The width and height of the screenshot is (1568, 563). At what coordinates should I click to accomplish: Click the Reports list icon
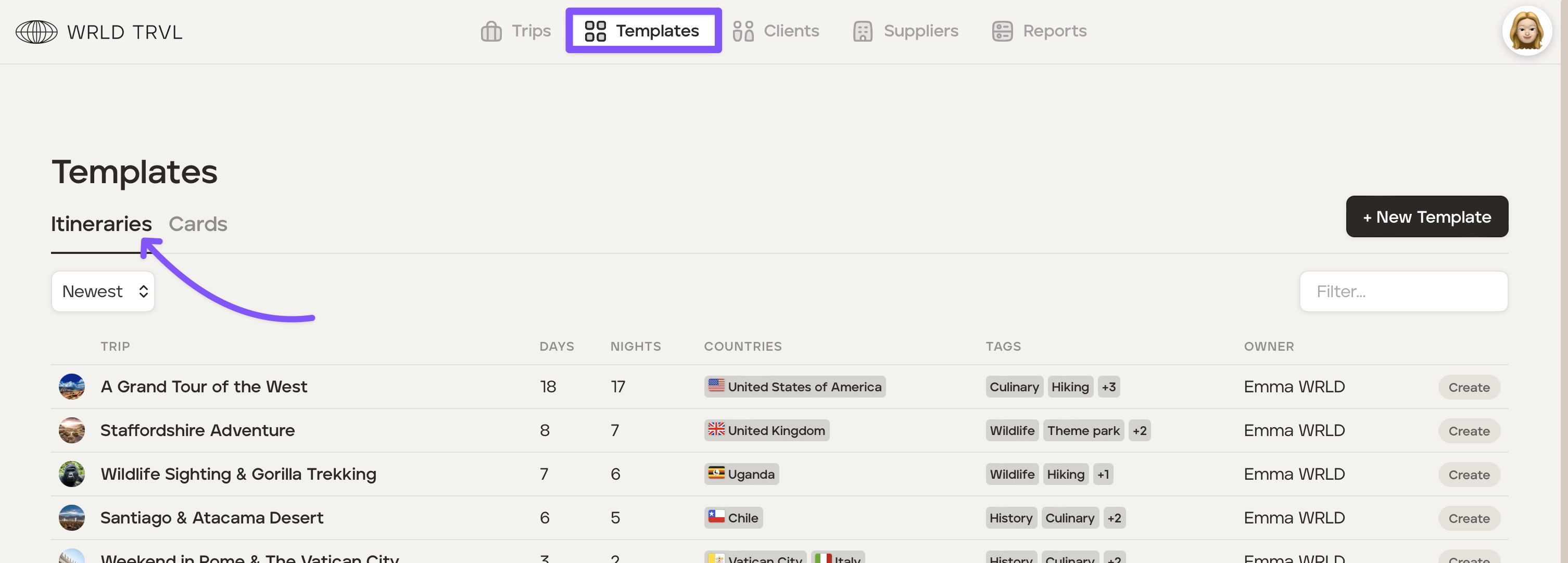1002,31
